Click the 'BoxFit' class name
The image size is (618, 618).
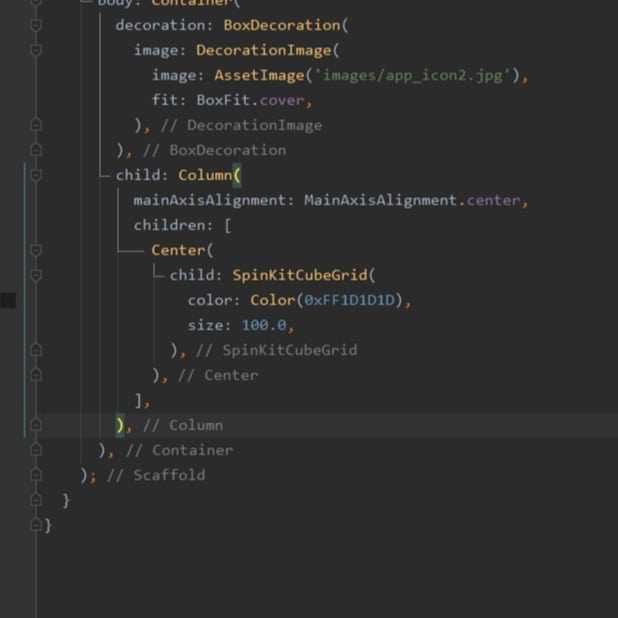(223, 100)
